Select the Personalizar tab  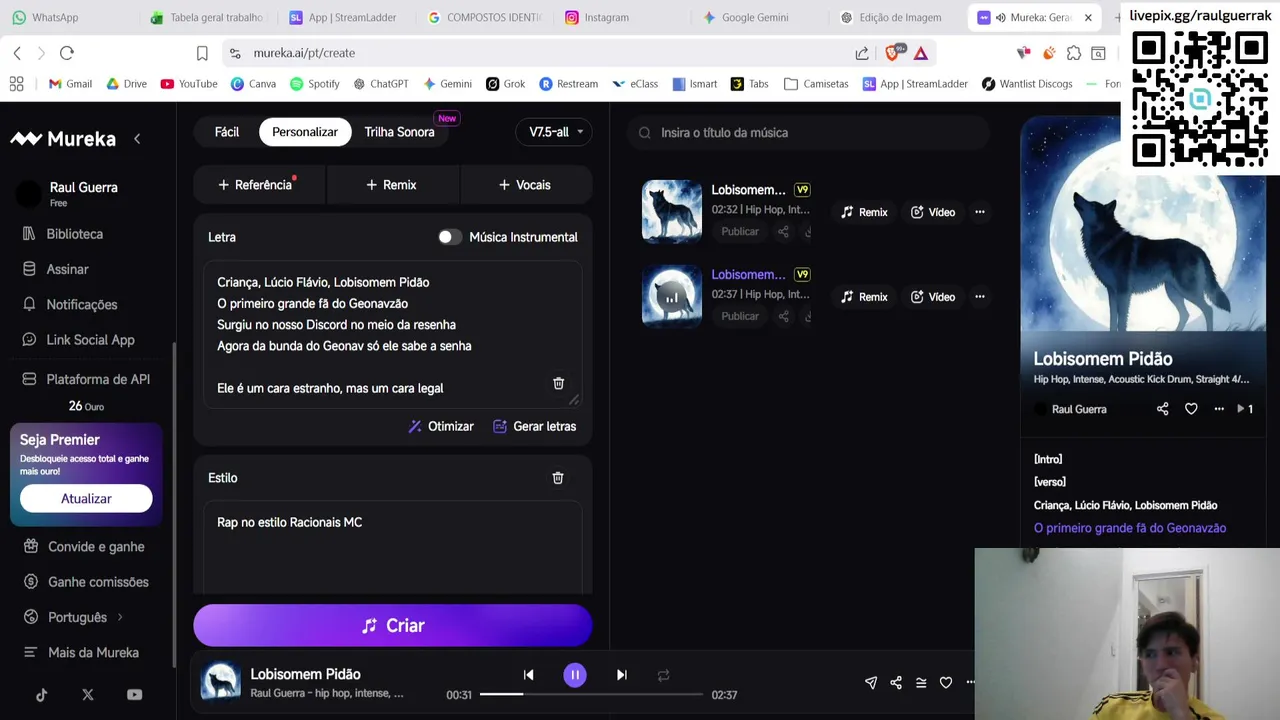[305, 132]
